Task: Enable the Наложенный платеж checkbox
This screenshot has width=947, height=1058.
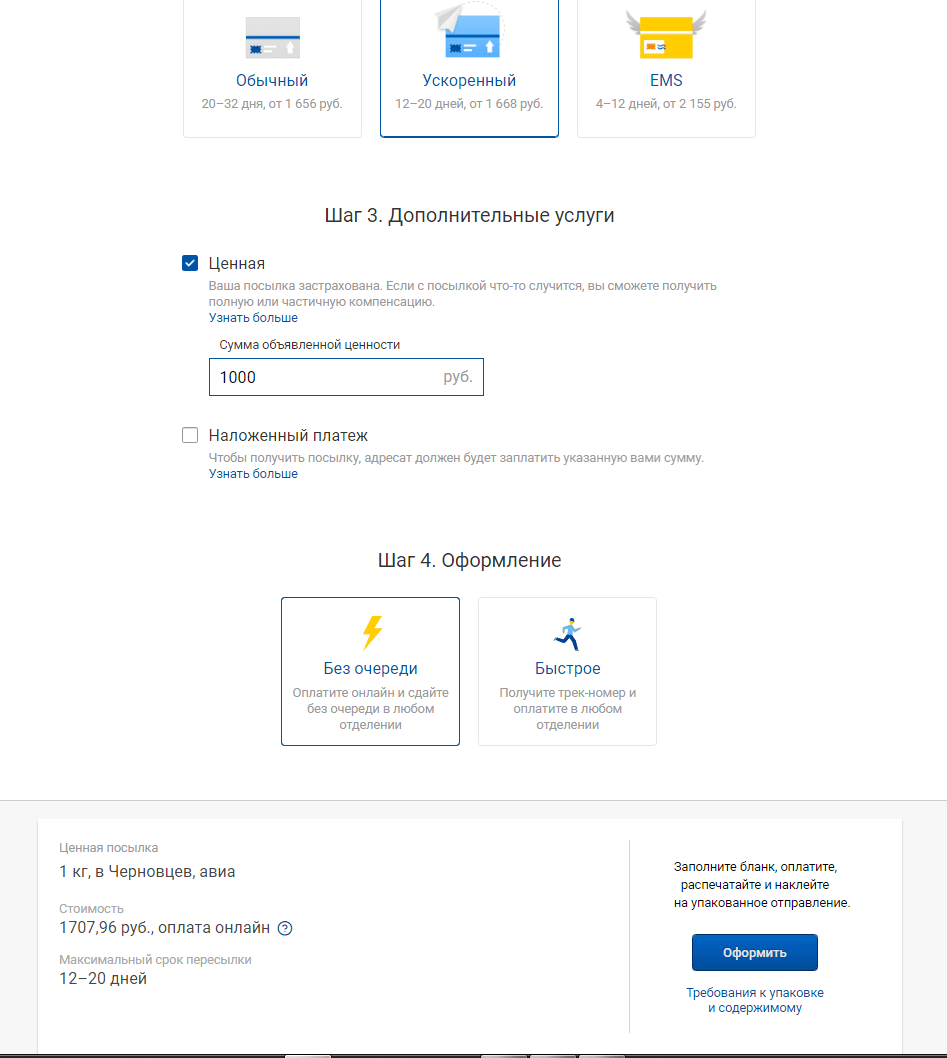Action: tap(190, 435)
